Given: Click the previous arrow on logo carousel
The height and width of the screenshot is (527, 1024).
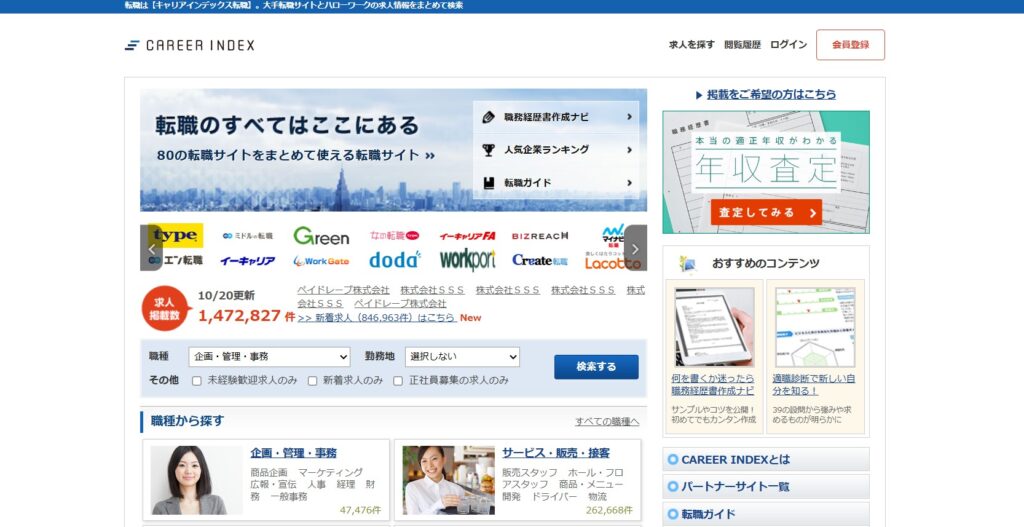Looking at the screenshot, I should point(152,248).
